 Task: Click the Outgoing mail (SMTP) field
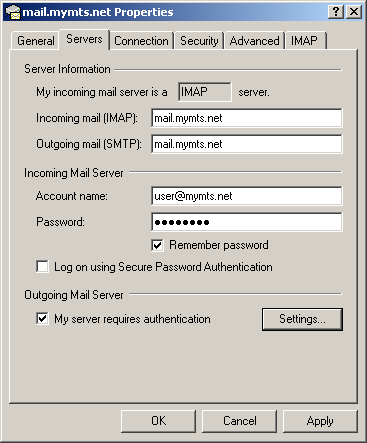(x=247, y=144)
